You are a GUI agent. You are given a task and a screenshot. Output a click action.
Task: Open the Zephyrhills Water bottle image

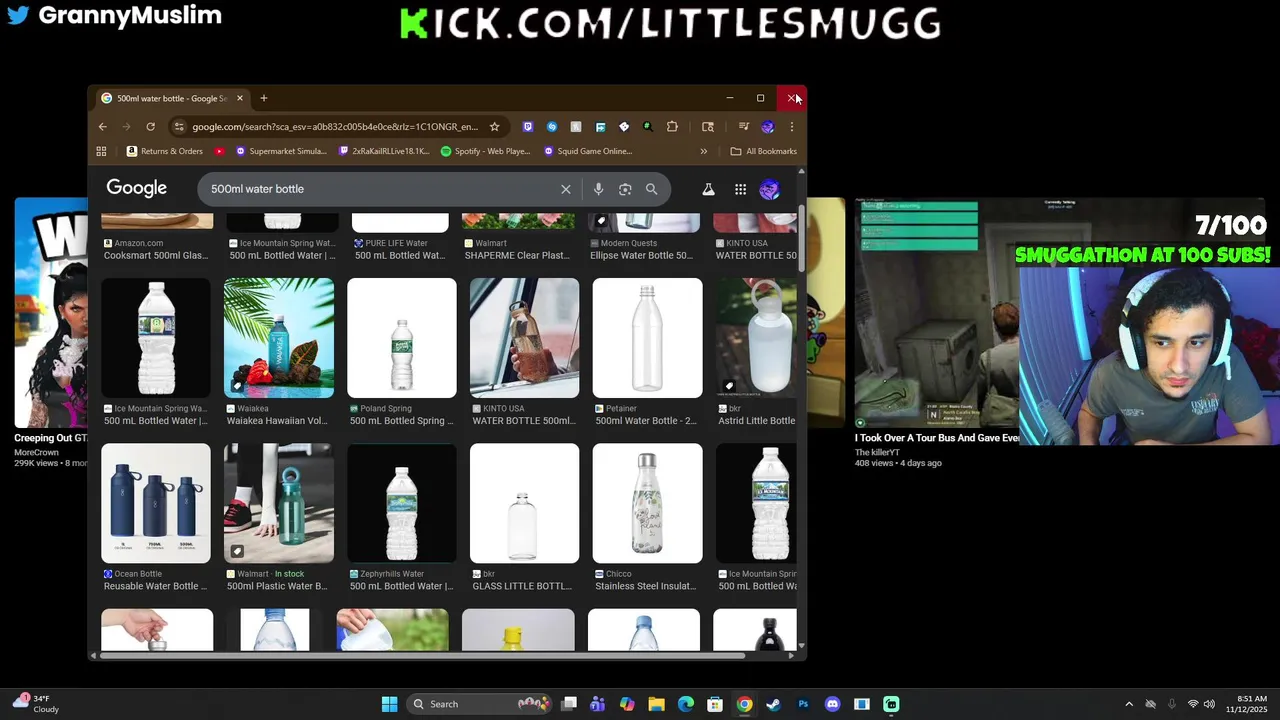pyautogui.click(x=402, y=503)
